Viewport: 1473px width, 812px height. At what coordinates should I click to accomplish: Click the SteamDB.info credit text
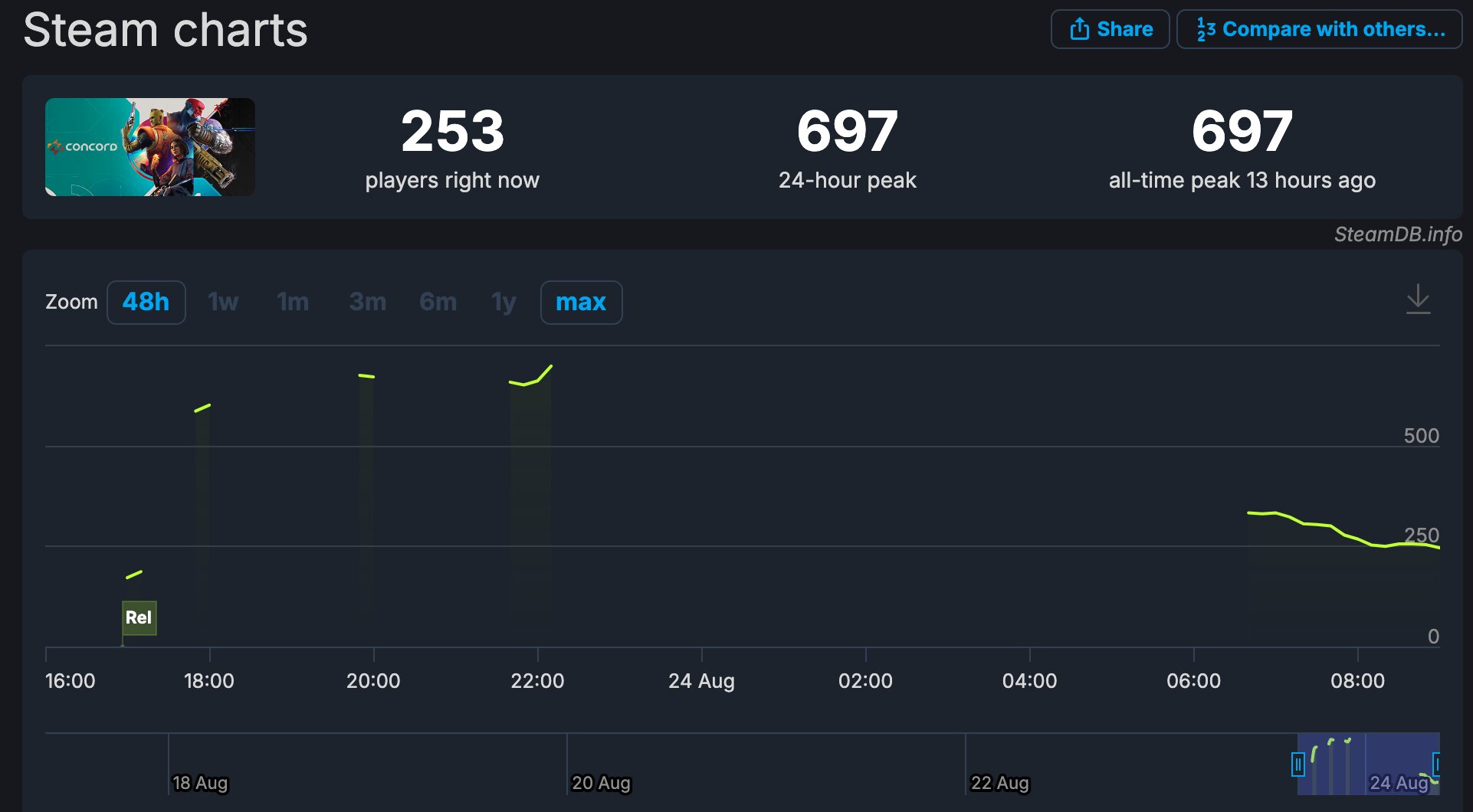point(1398,234)
